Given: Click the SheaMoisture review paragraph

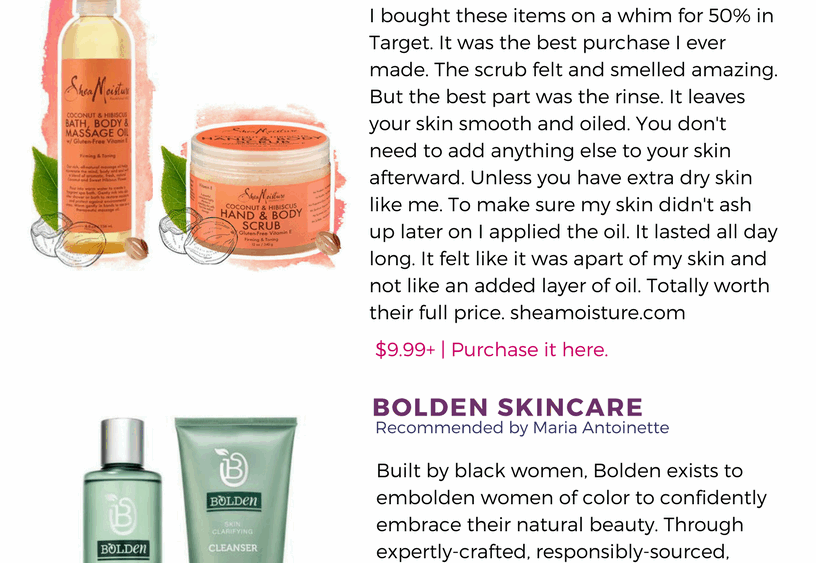Looking at the screenshot, I should click(x=573, y=164).
